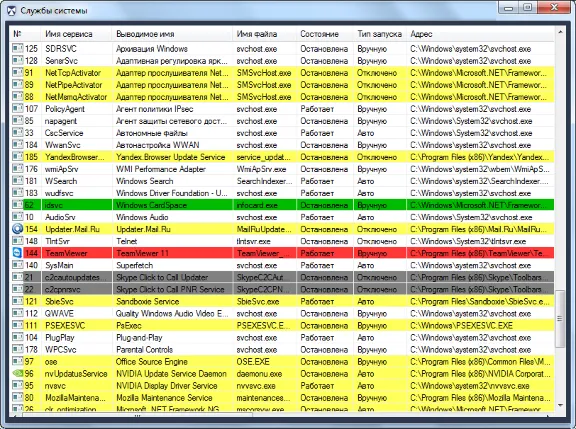Screen dimensions: 576x429
Task: Click the Updater.Mail.Ru service icon
Action: click(x=17, y=229)
